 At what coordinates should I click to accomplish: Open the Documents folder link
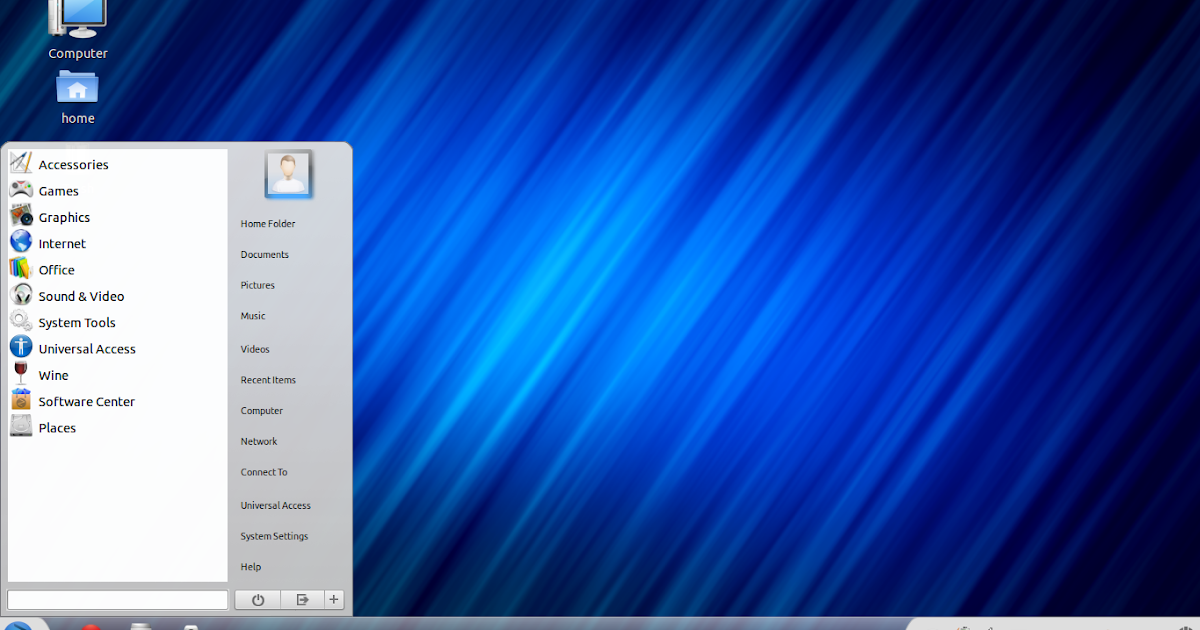point(265,255)
